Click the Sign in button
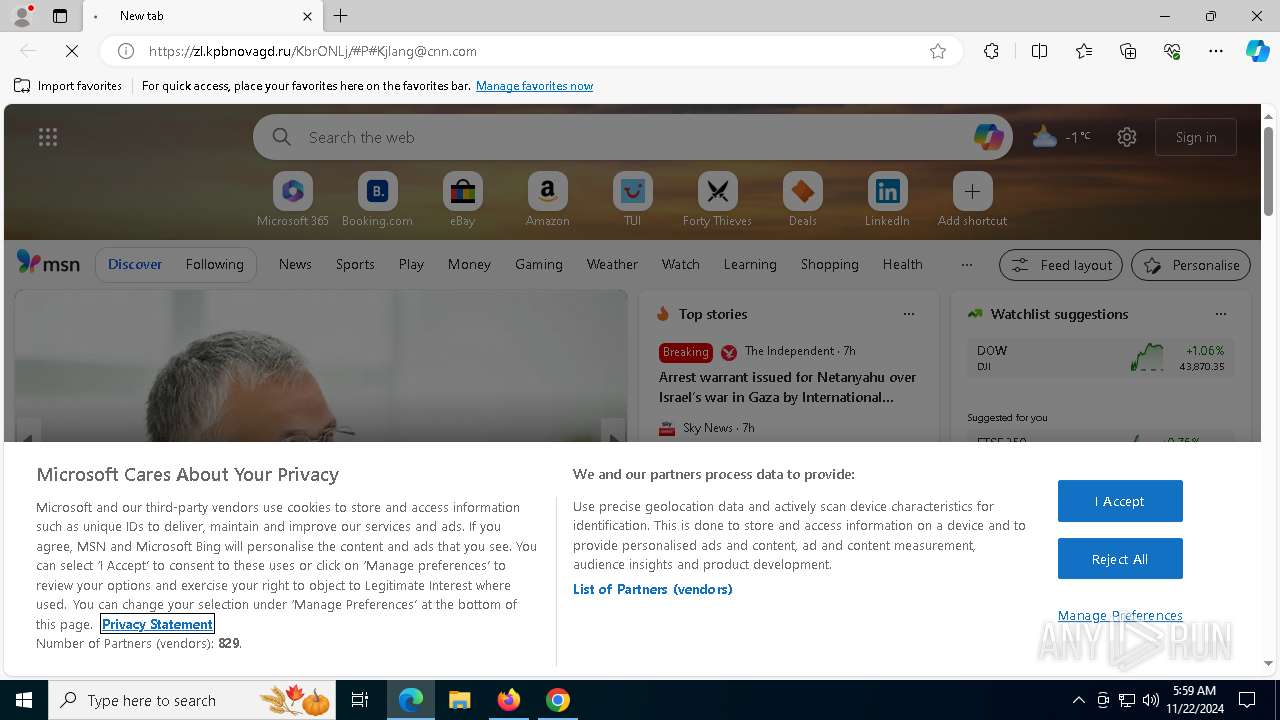Screen dimensions: 1280x720 1196,137
